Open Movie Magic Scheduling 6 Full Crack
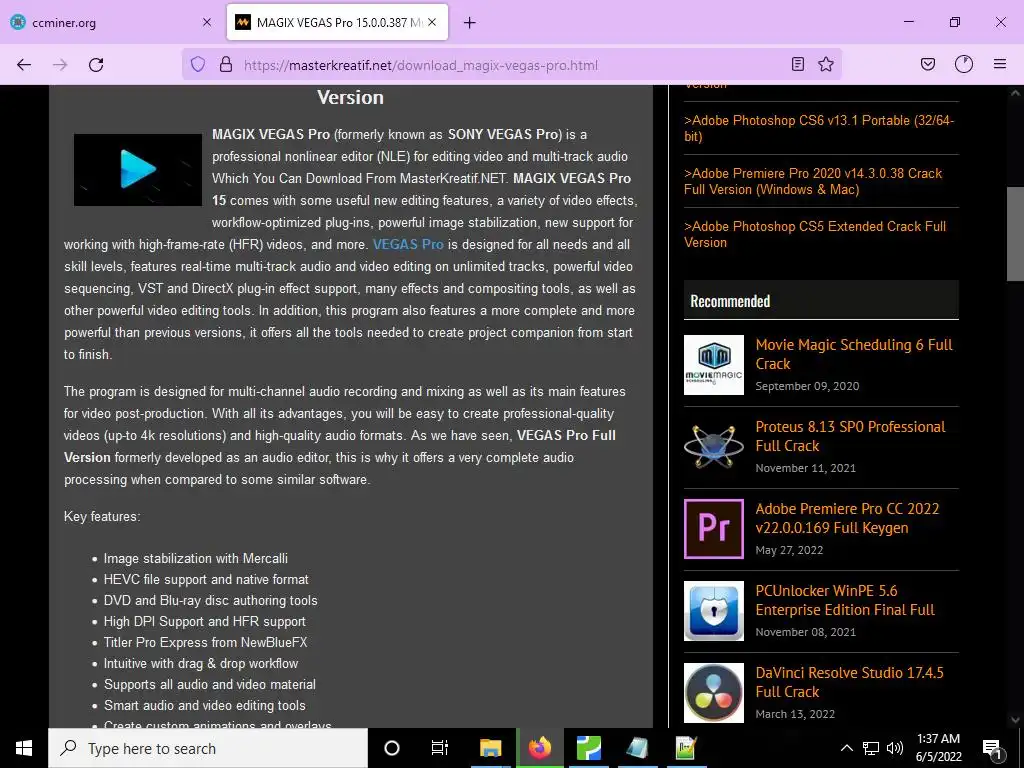Image resolution: width=1024 pixels, height=768 pixels. [x=854, y=354]
